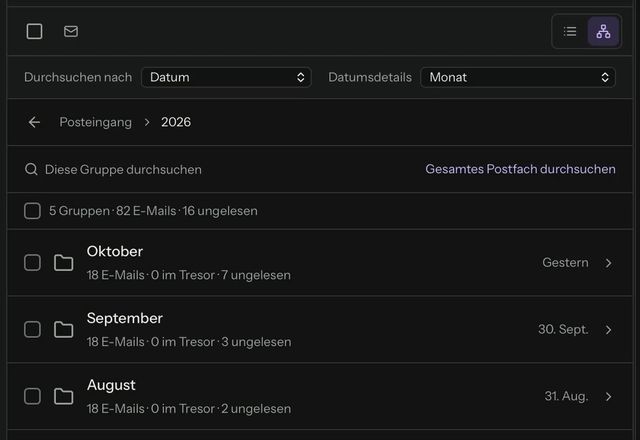Click the envelope mark-as-read icon
The height and width of the screenshot is (440, 640).
[x=71, y=31]
